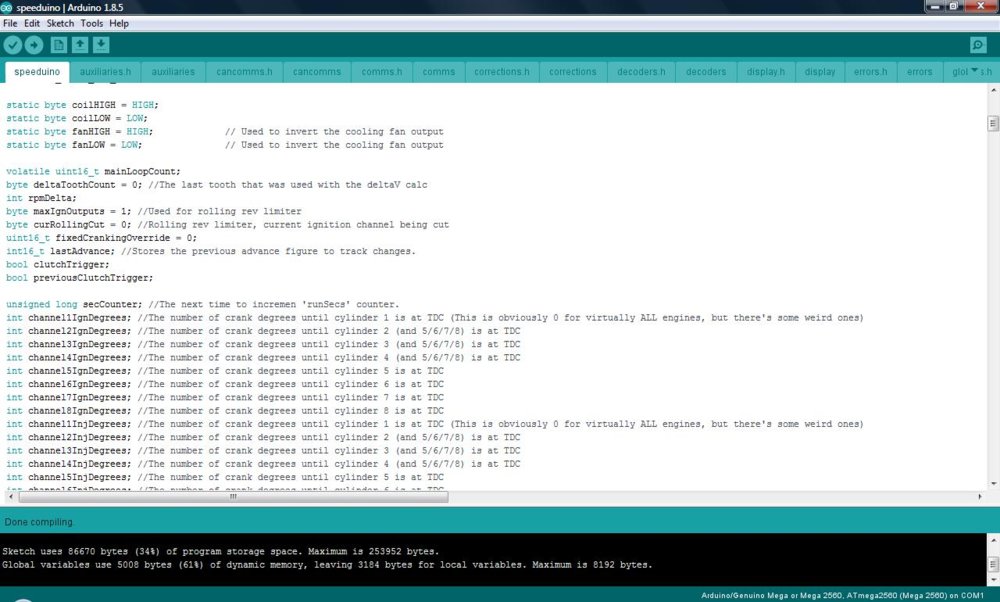Screen dimensions: 1000x602
Task: Click the editor scroll down arrow
Action: click(x=993, y=484)
